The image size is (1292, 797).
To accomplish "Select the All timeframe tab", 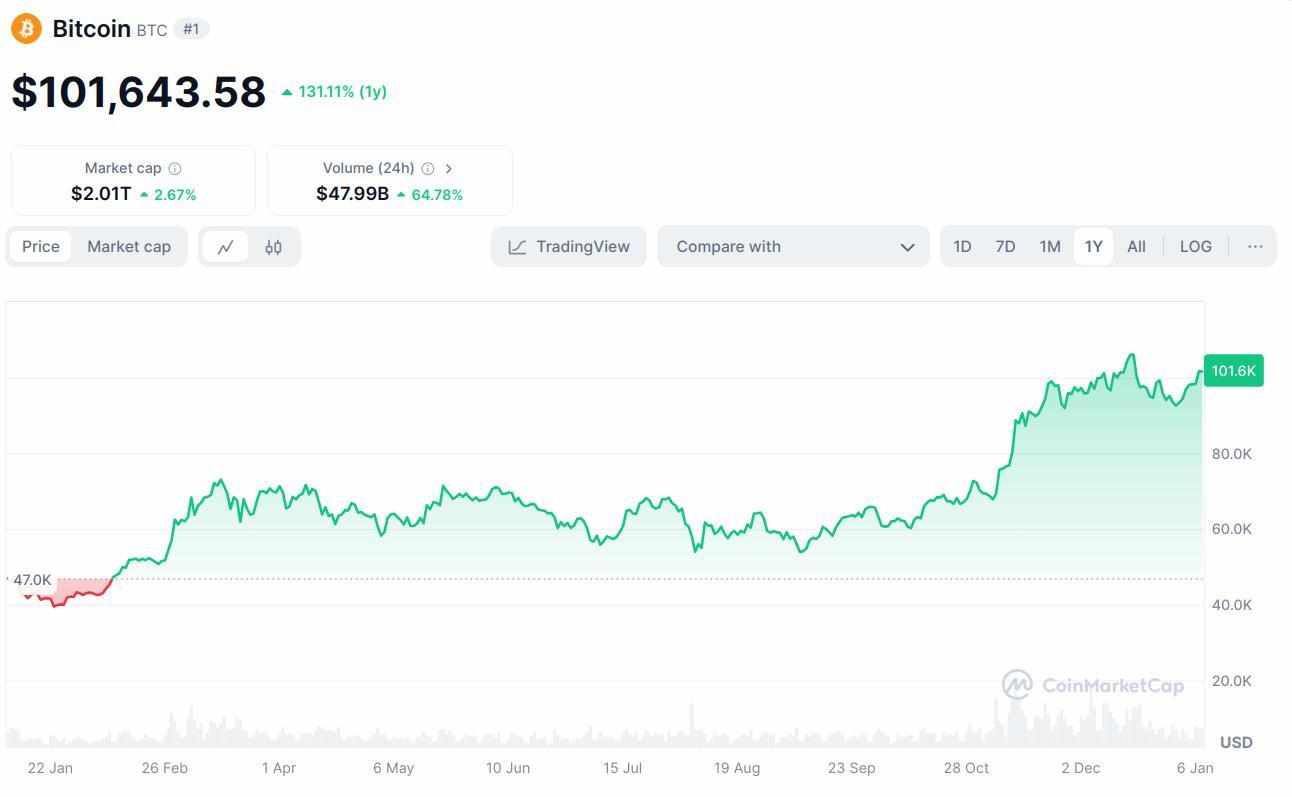I will pos(1136,246).
